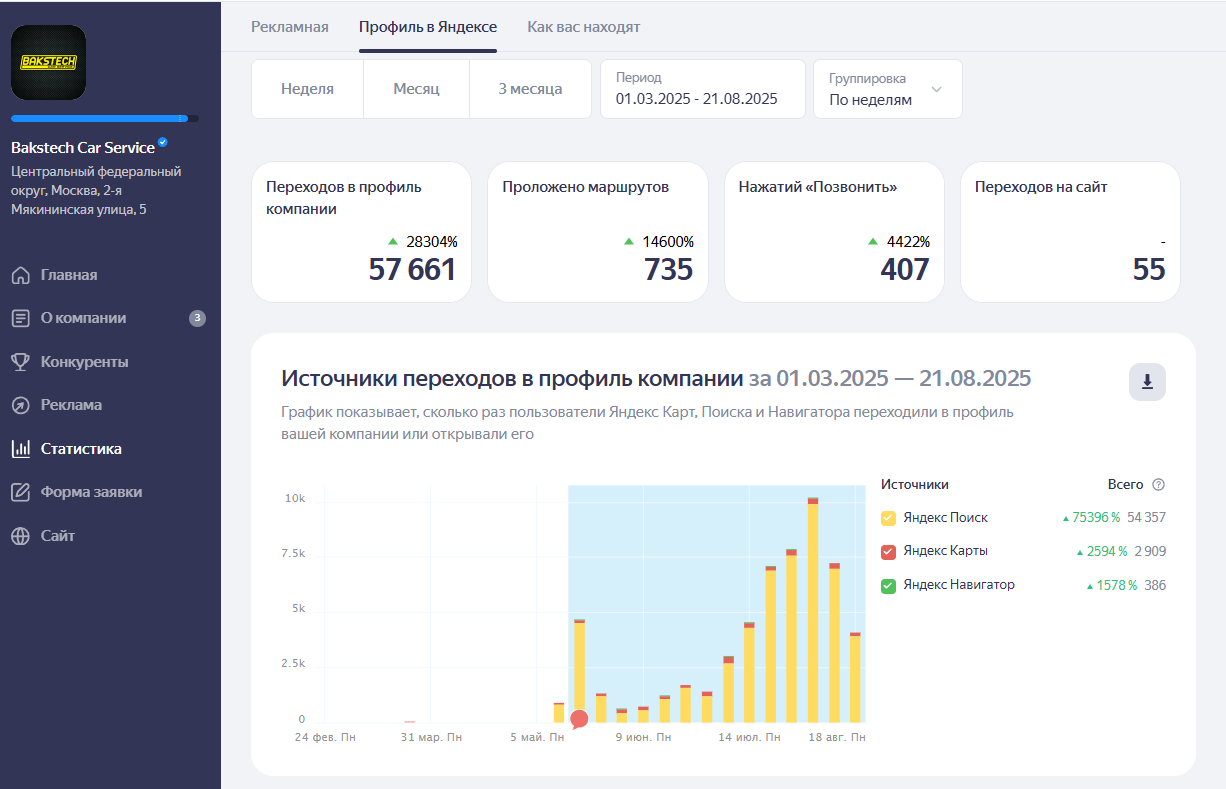
Task: Download the chart data with arrow icon
Action: pos(1147,382)
